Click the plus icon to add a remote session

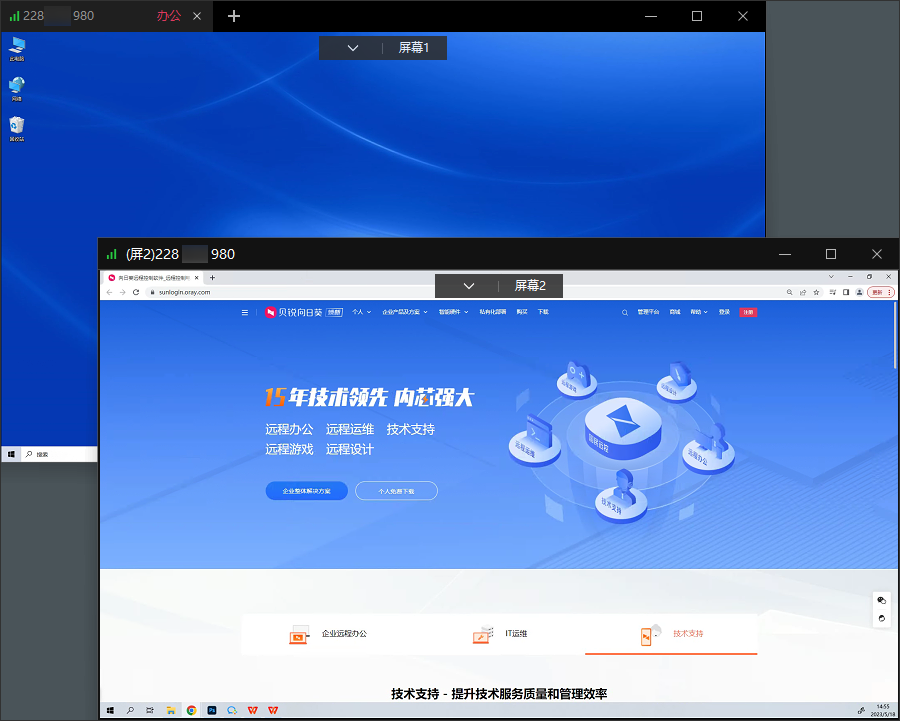click(234, 16)
